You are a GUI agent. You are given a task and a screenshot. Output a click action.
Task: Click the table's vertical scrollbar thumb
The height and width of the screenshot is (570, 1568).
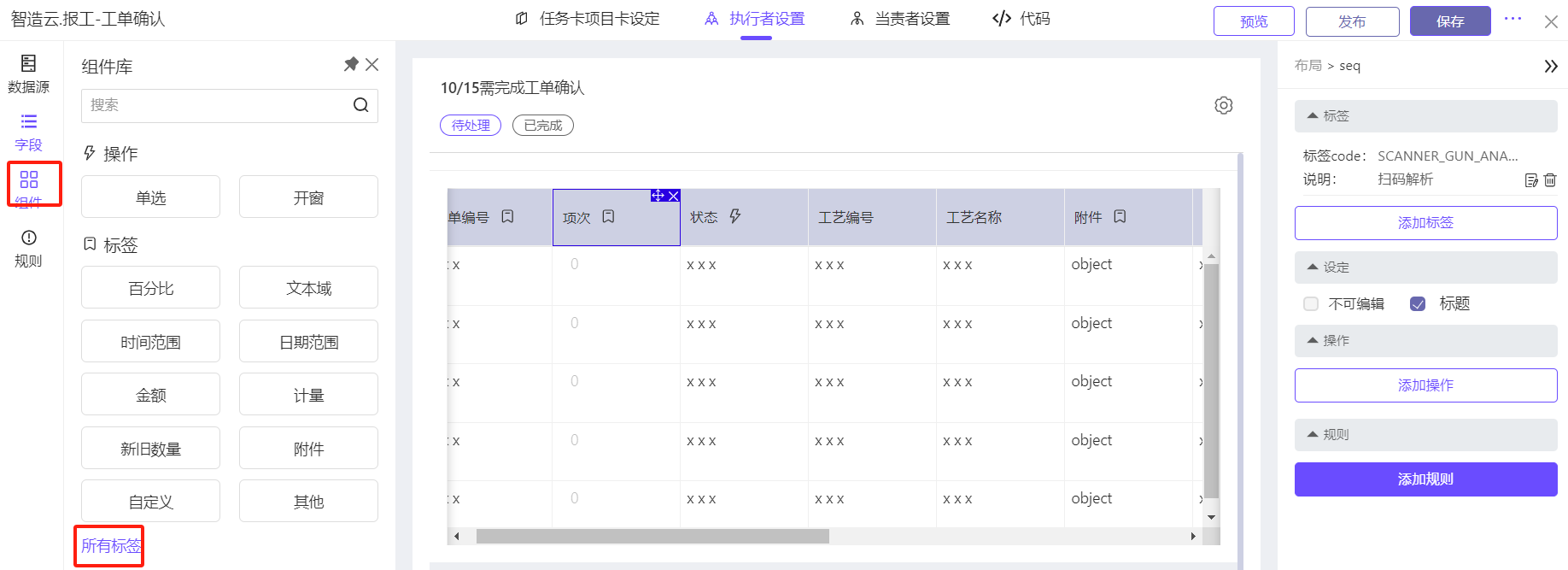point(1211,381)
